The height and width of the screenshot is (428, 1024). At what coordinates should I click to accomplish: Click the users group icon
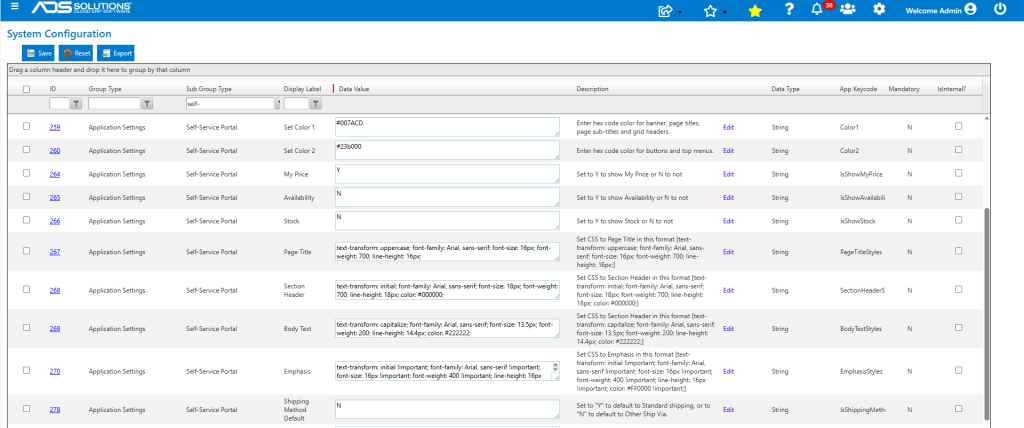coord(848,9)
